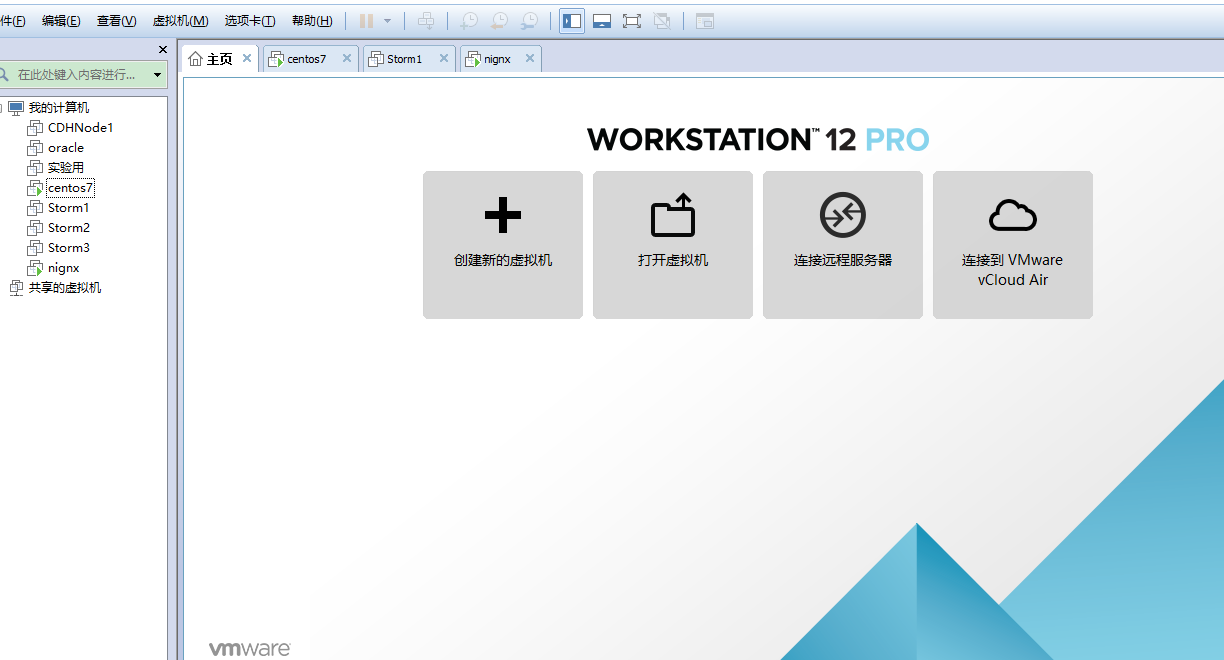
Task: Click the computer icon beside 我的计算机
Action: pyautogui.click(x=16, y=108)
